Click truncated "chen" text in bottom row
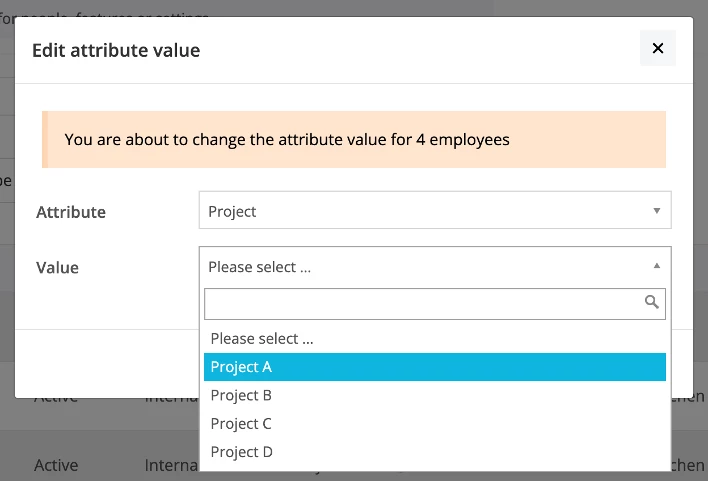The width and height of the screenshot is (708, 482). tap(688, 465)
